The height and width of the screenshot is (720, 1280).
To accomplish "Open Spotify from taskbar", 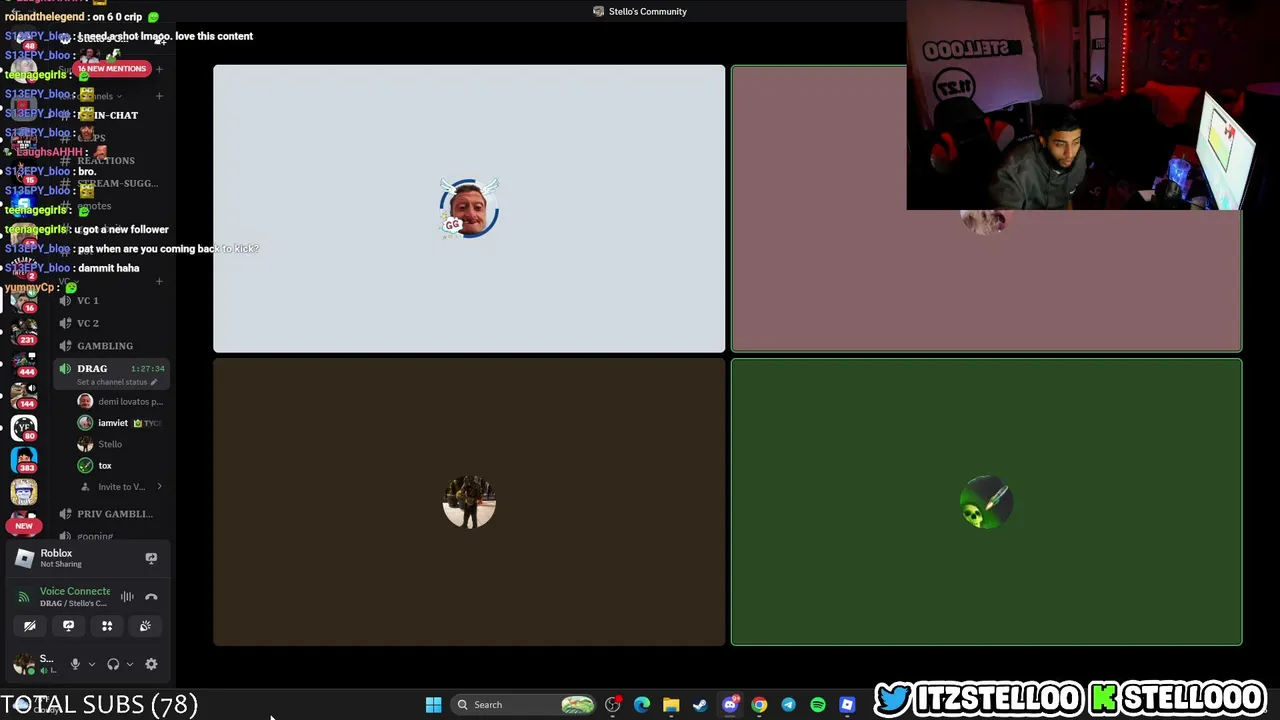I will pyautogui.click(x=818, y=705).
